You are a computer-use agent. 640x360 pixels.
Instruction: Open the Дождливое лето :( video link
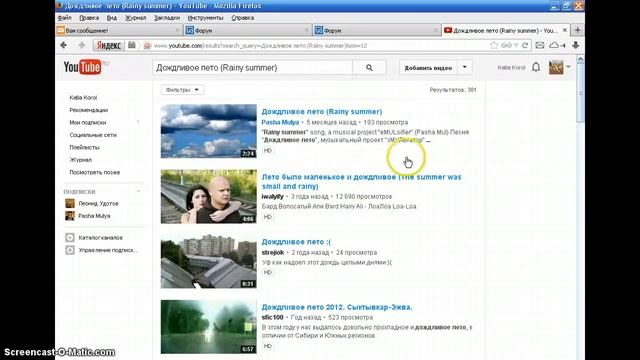pyautogui.click(x=296, y=242)
